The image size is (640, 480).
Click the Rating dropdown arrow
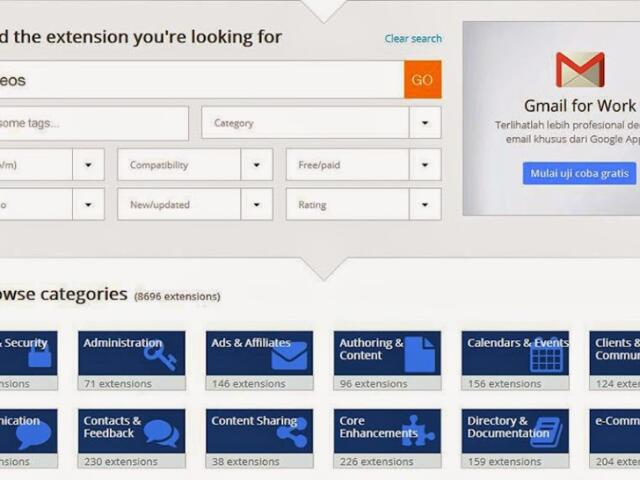pyautogui.click(x=425, y=204)
